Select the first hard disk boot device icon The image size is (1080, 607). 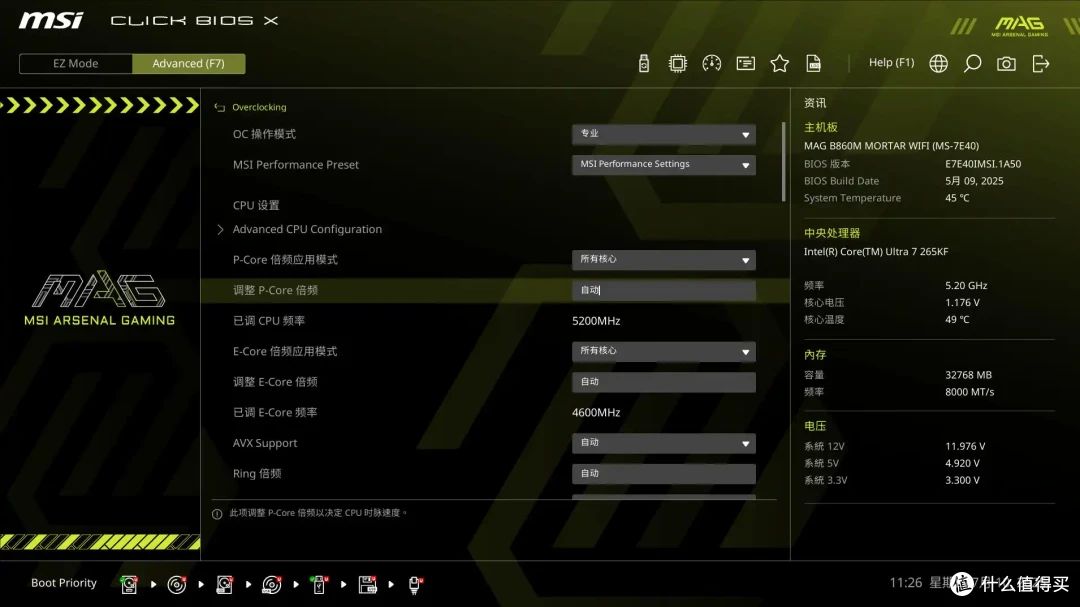coord(129,584)
